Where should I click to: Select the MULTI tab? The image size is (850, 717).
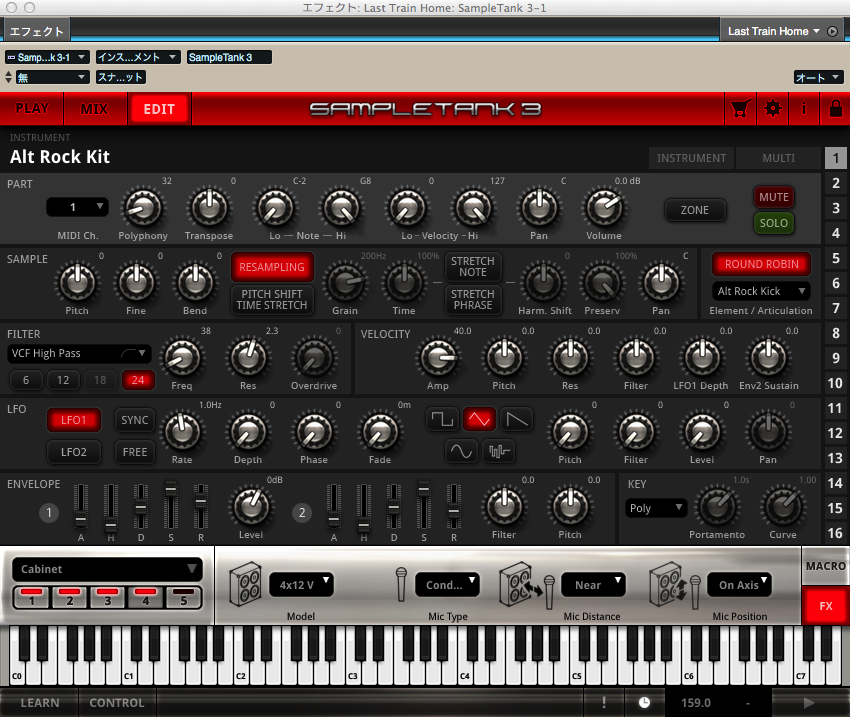point(778,158)
